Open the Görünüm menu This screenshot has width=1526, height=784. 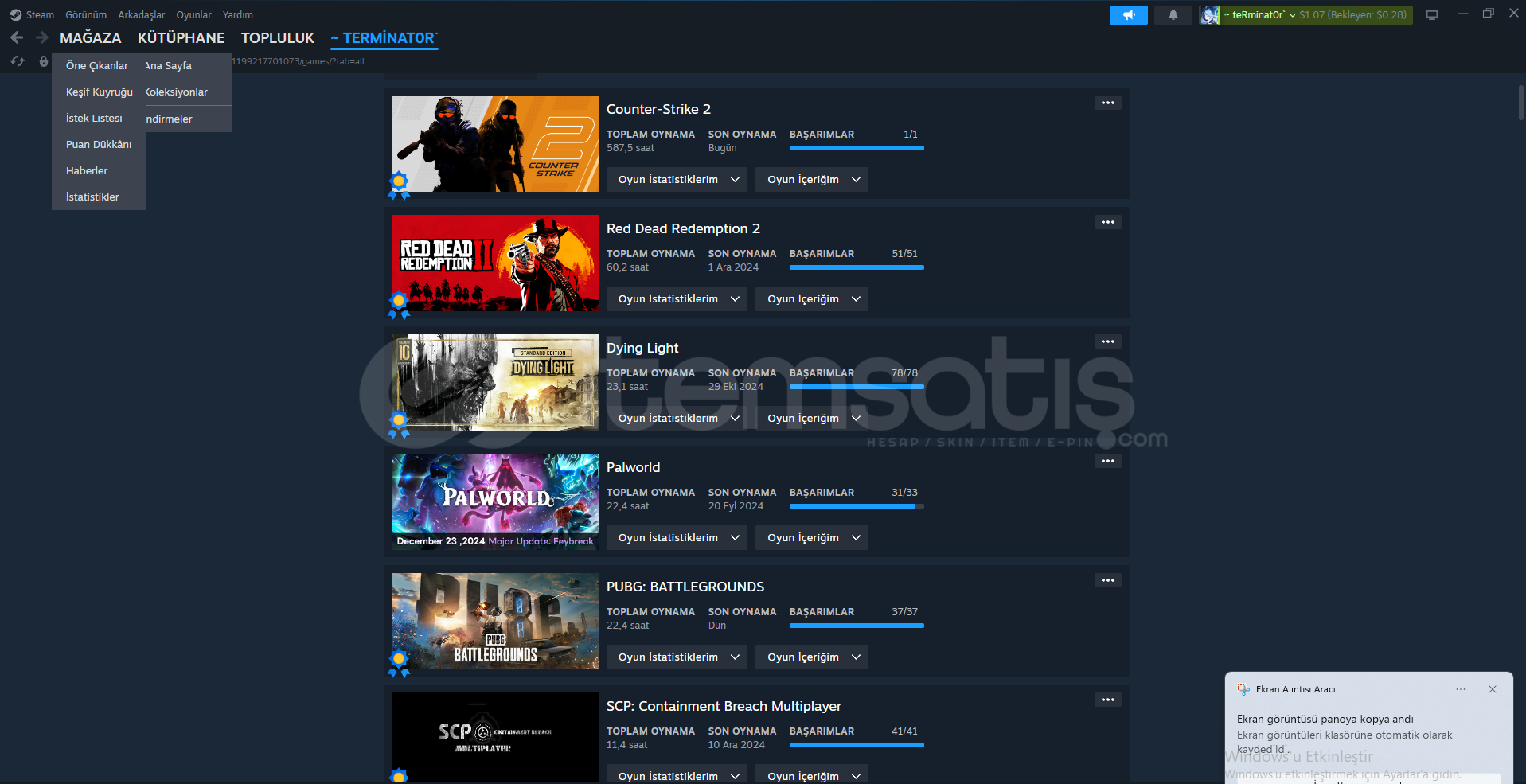coord(86,14)
